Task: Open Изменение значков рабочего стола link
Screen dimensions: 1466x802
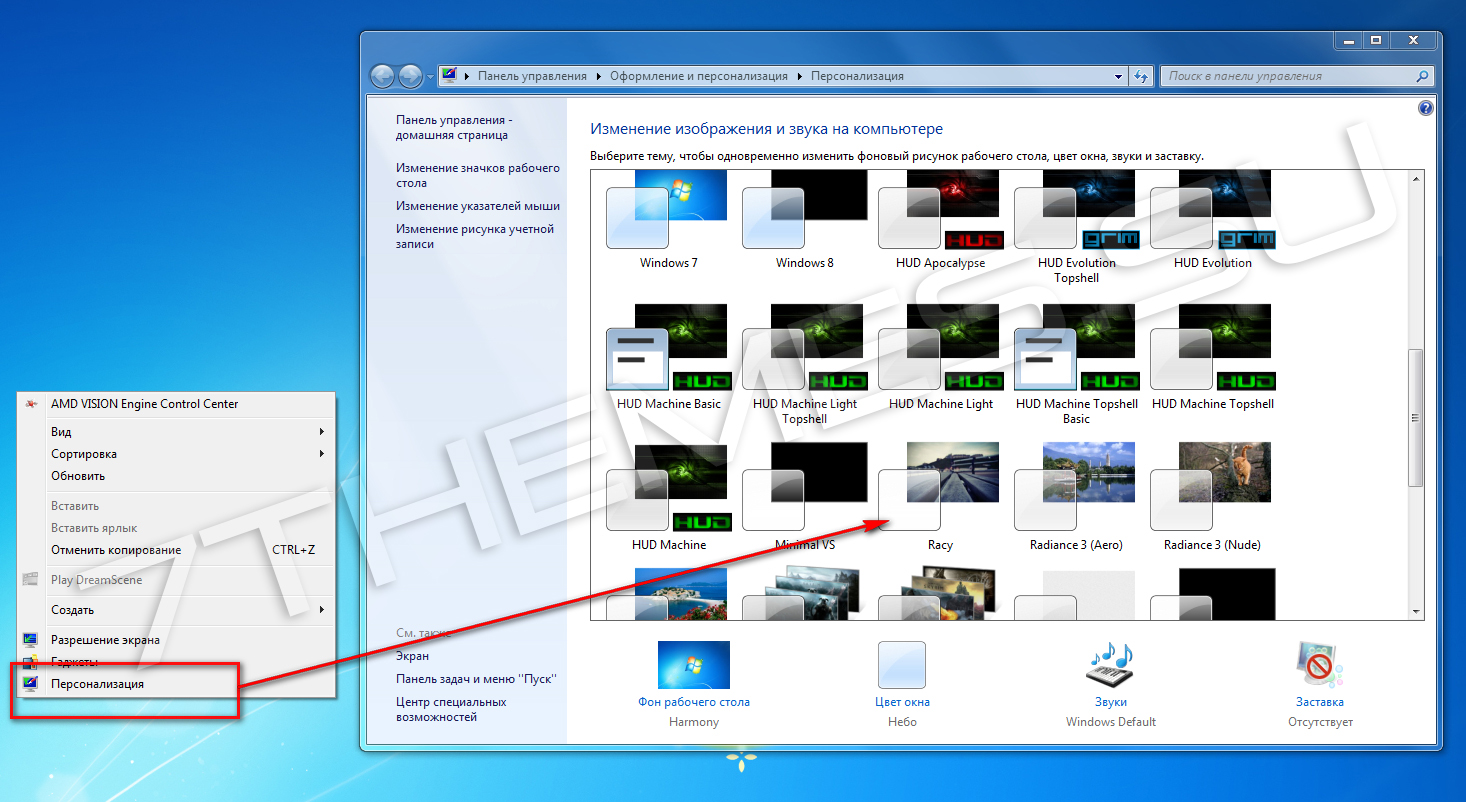Action: click(x=478, y=176)
